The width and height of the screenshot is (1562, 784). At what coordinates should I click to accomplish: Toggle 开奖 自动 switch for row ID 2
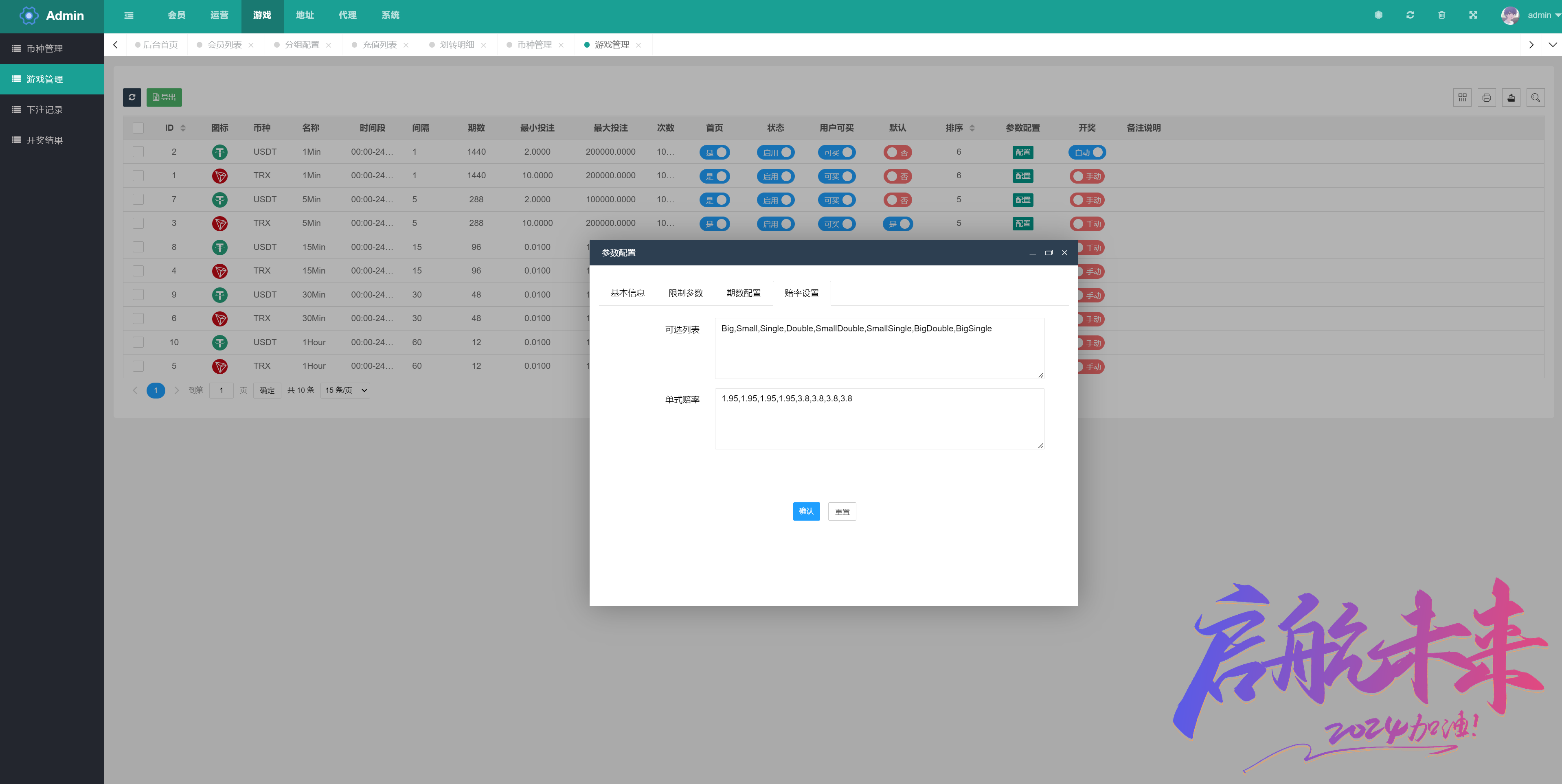tap(1087, 152)
